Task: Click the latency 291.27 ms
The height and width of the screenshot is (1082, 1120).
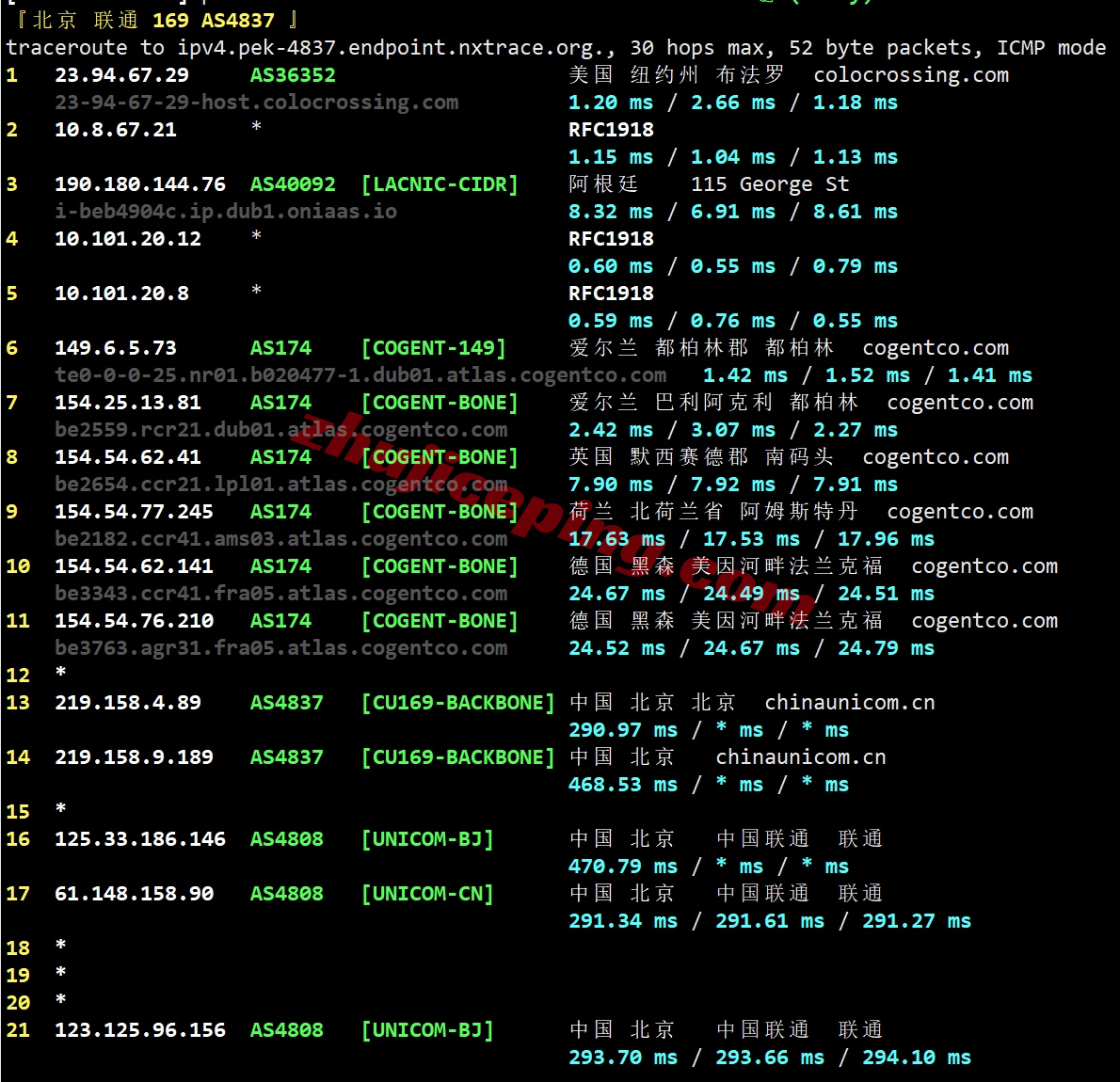Action: point(917,921)
